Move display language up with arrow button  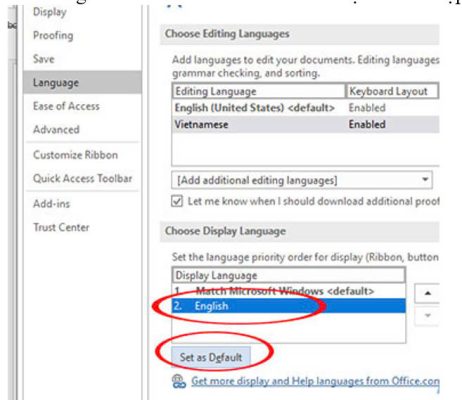click(x=427, y=293)
